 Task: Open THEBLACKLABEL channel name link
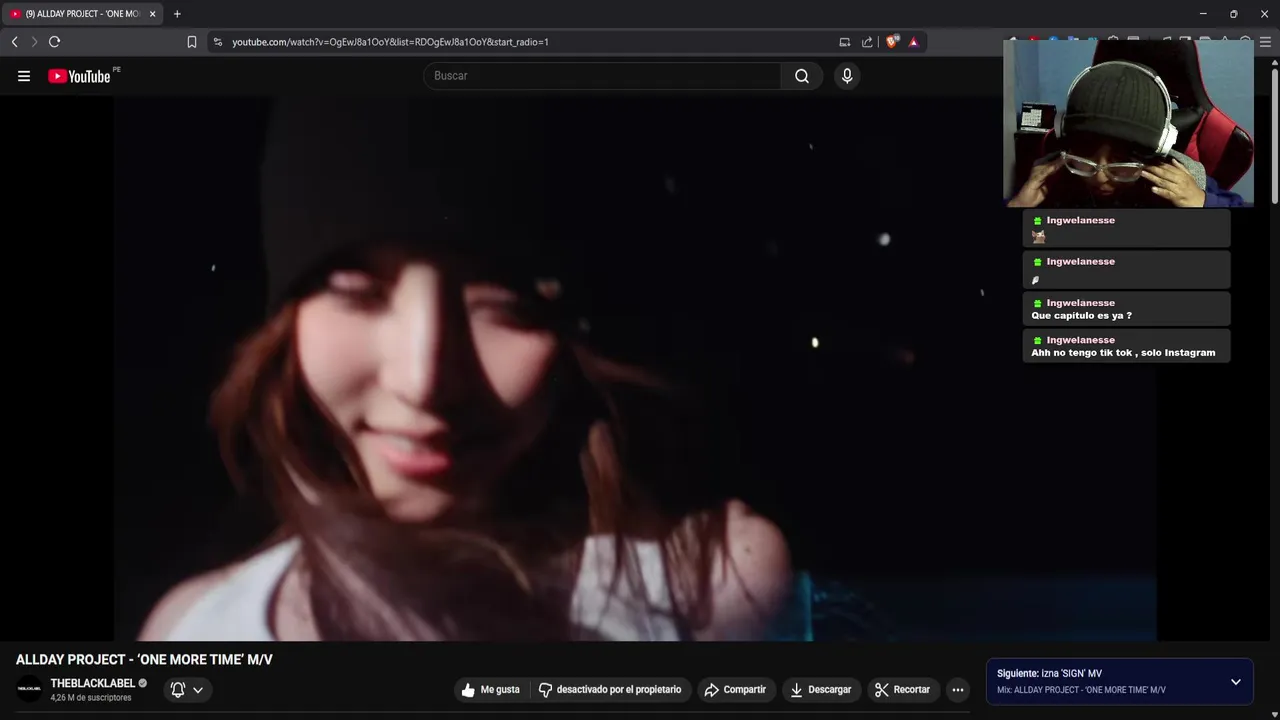(x=92, y=683)
